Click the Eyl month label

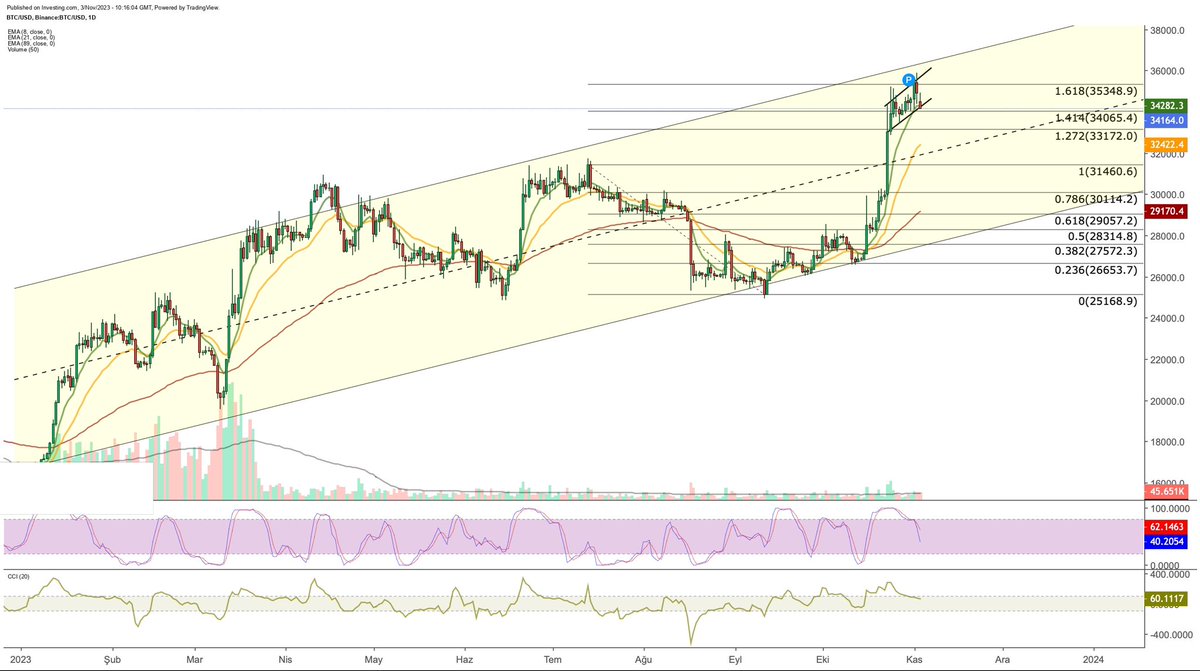tap(735, 660)
